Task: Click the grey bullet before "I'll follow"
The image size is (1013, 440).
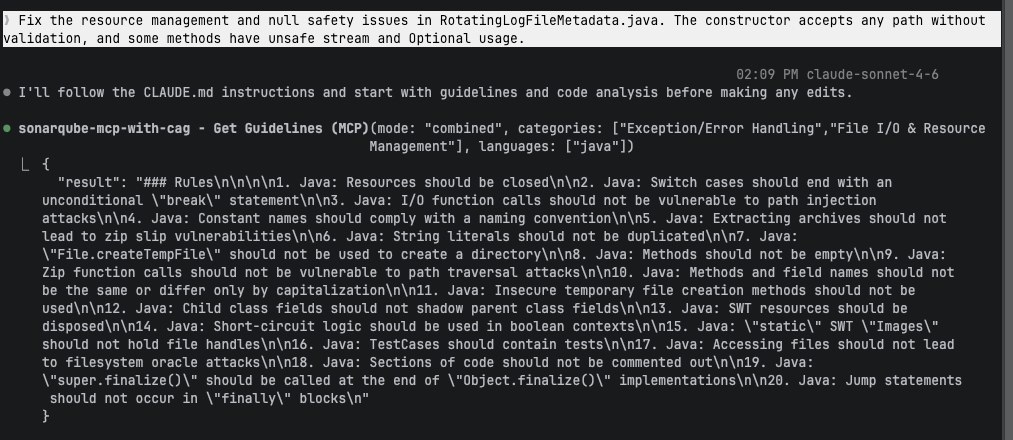Action: point(8,93)
